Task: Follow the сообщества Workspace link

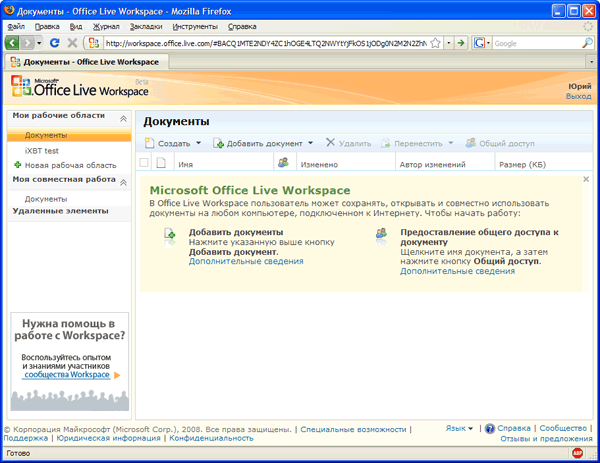Action: coord(67,375)
